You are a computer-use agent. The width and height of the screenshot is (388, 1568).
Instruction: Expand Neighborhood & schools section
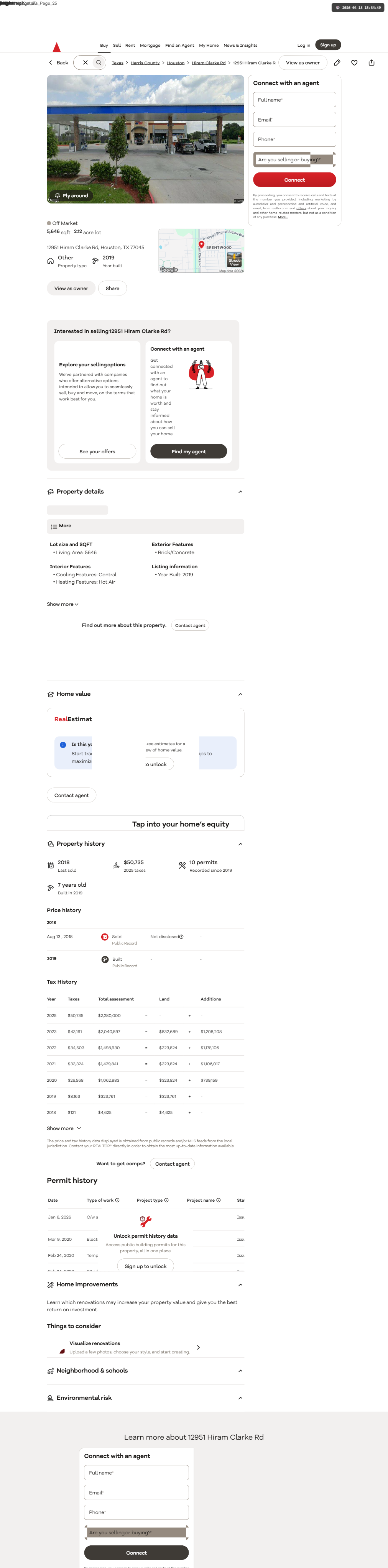pos(240,1371)
